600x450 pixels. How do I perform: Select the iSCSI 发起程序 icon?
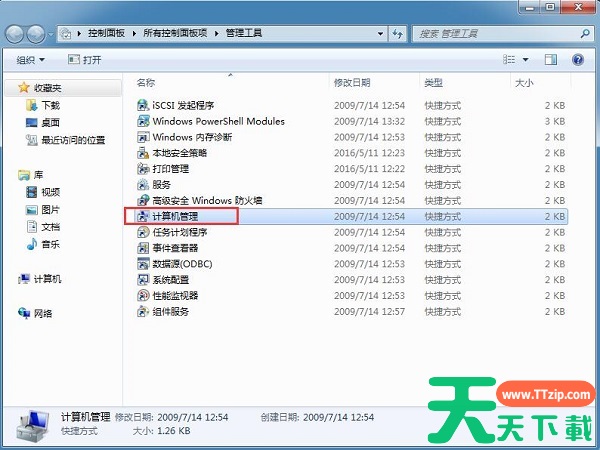tap(144, 105)
